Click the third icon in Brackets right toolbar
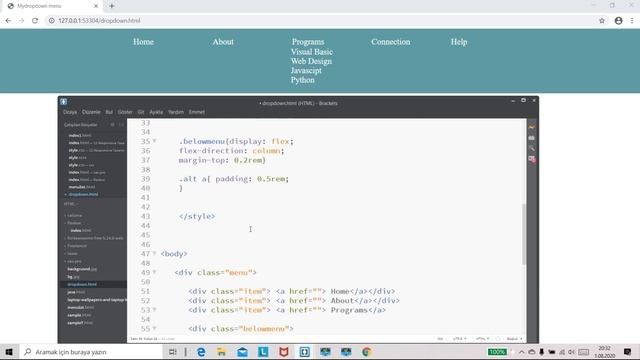The width and height of the screenshot is (640, 360). 531,148
